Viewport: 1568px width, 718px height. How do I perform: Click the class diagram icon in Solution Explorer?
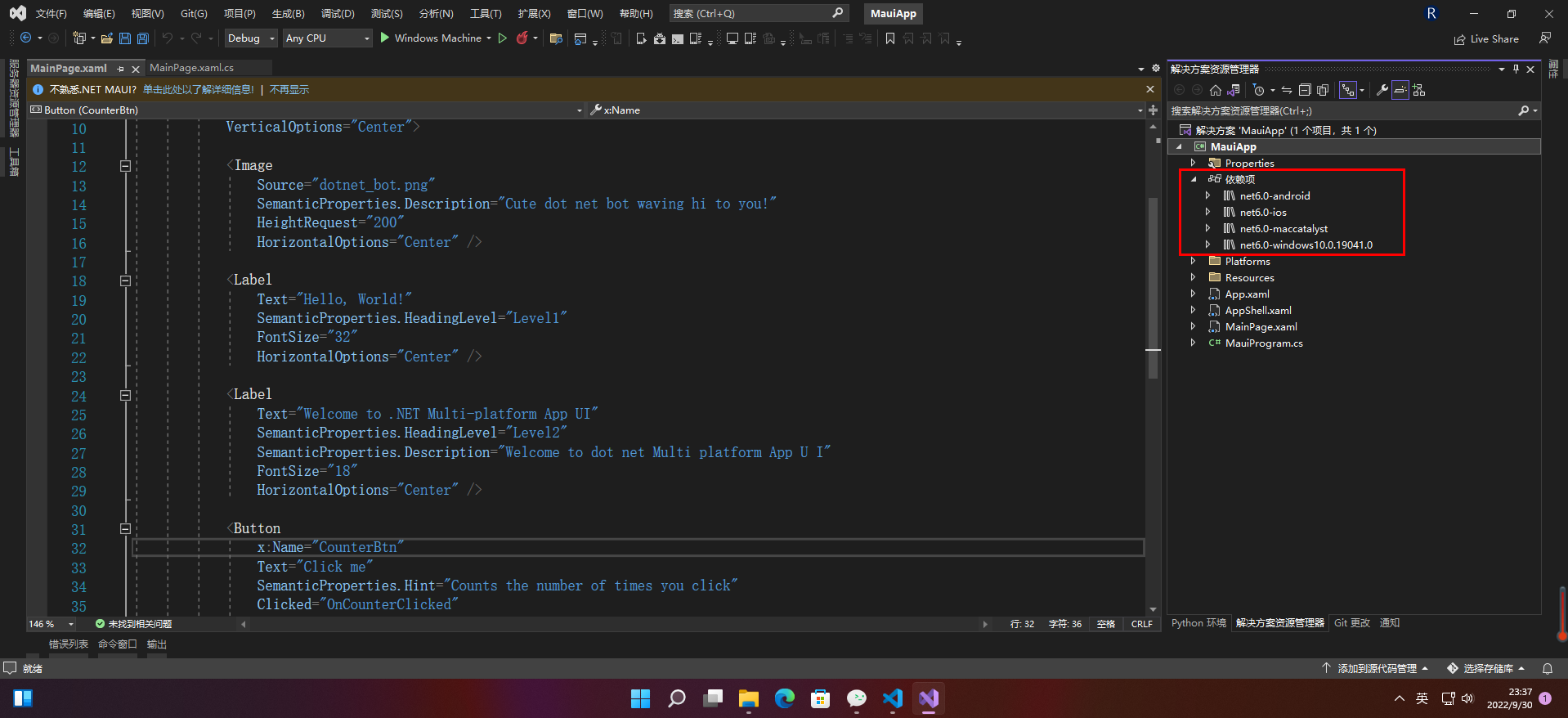pyautogui.click(x=1419, y=90)
